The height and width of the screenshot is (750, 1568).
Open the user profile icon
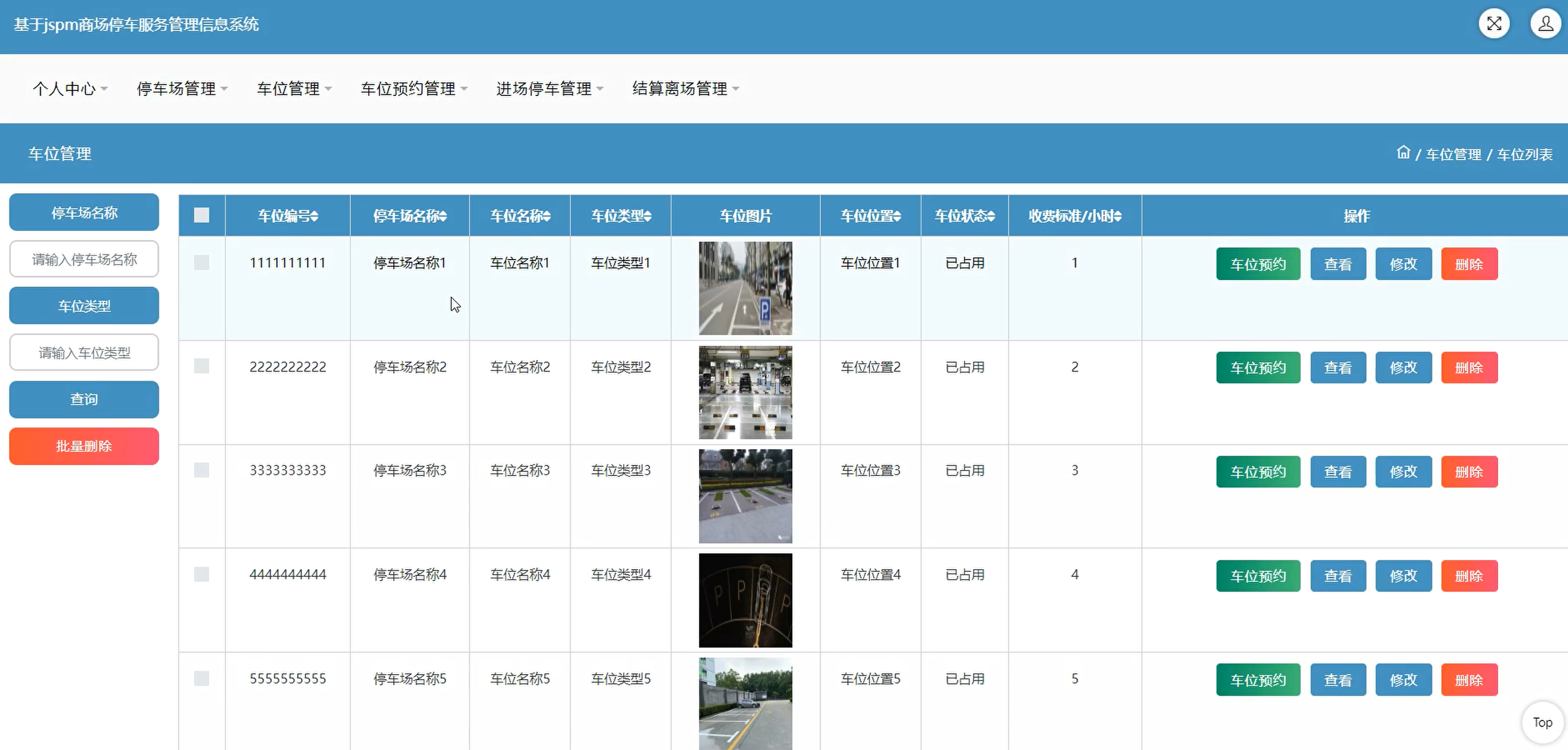1546,24
